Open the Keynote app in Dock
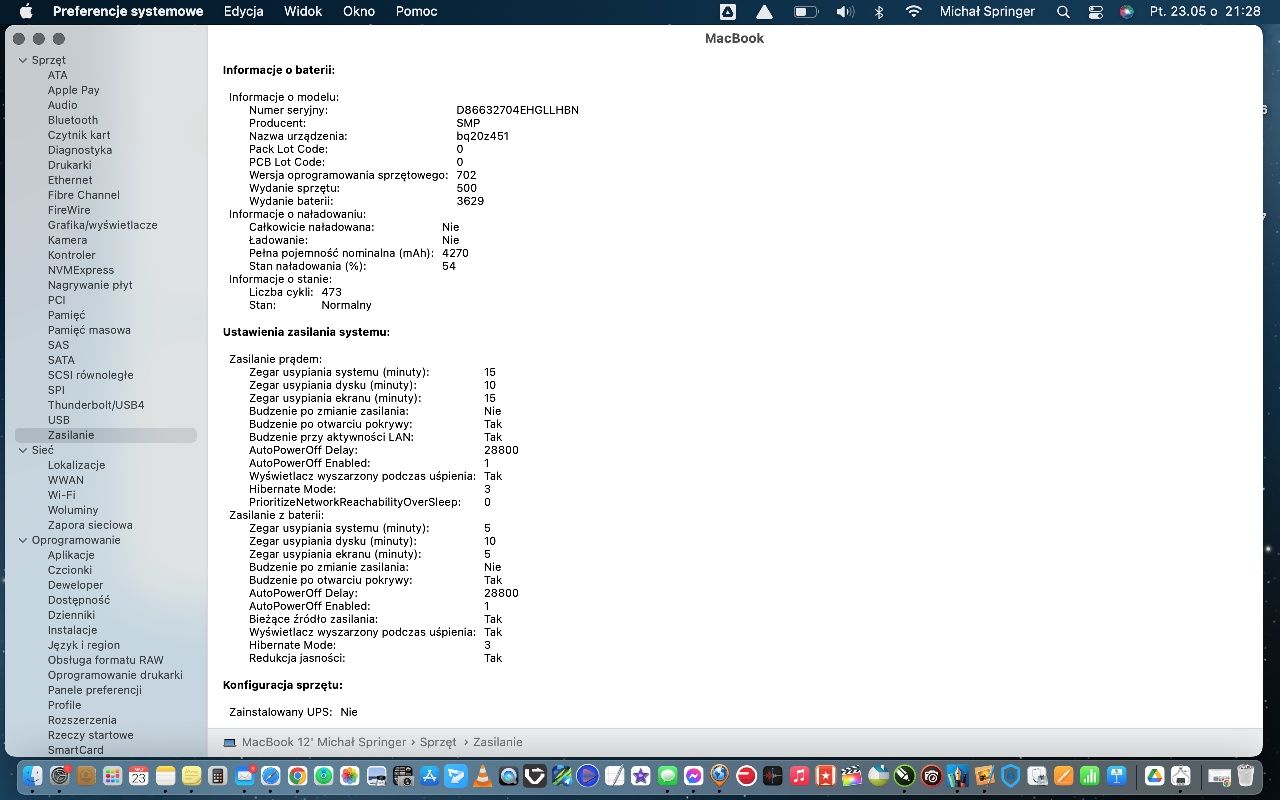This screenshot has height=800, width=1280. [1116, 776]
